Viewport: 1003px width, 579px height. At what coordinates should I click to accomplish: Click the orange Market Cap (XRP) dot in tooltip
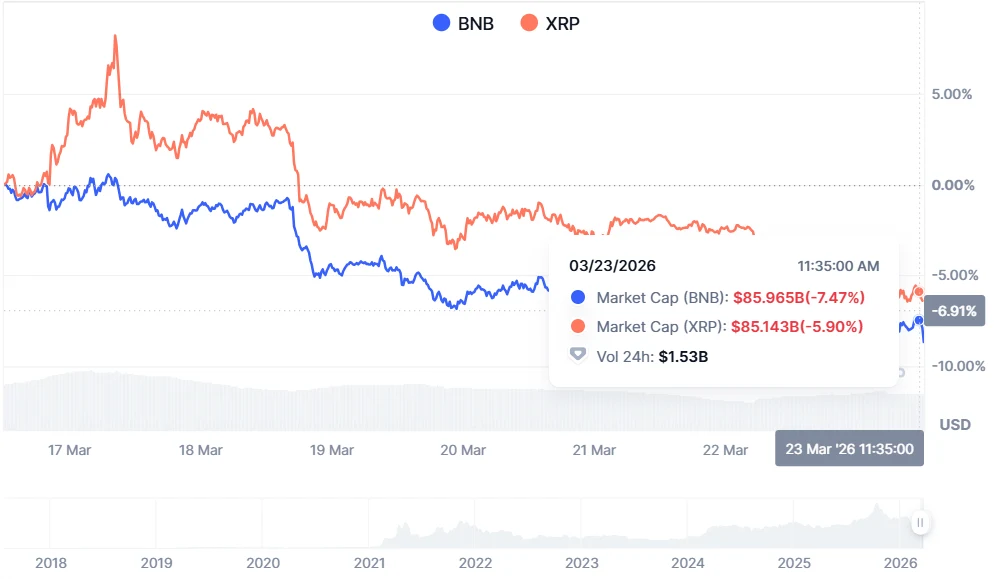pos(578,325)
